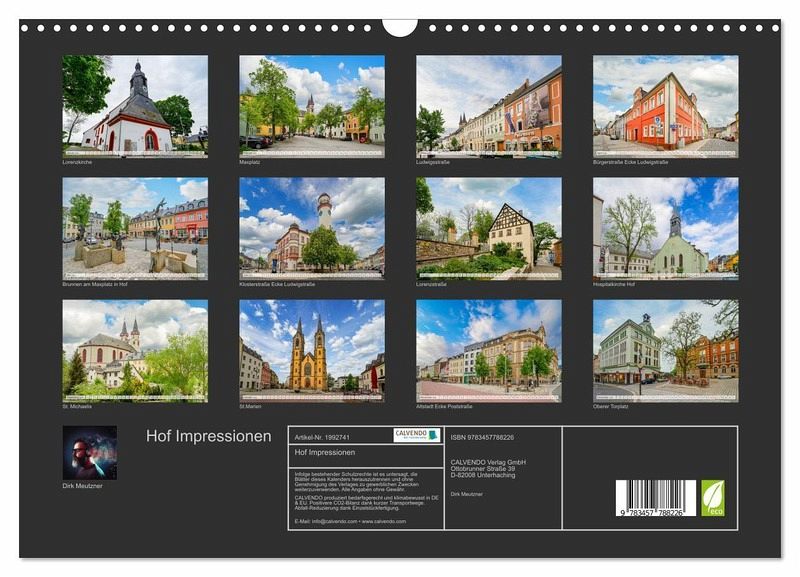Click the Dirk Meutzner author portrait
Screen dimensions: 800x577
[x=89, y=453]
